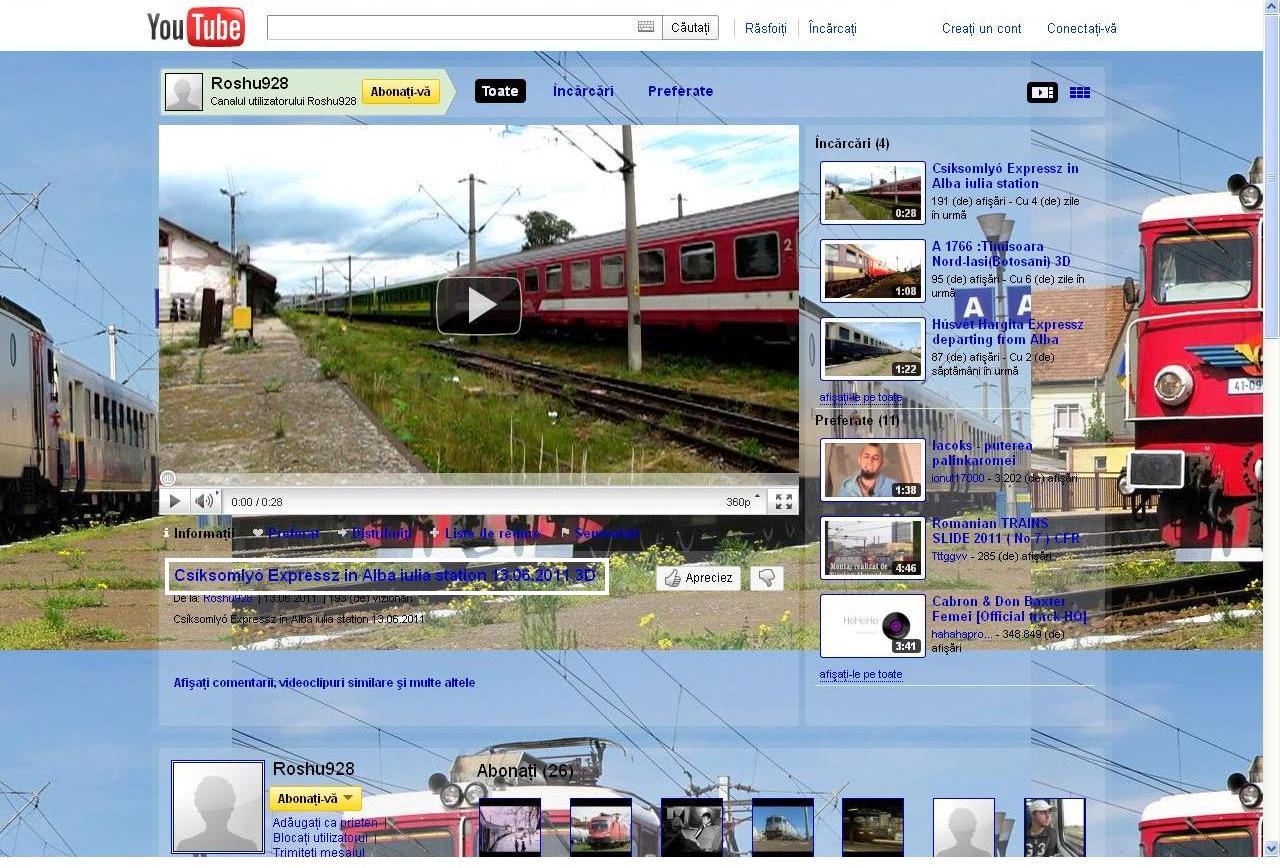Select the Preferate tab
This screenshot has width=1280, height=868.
pos(680,91)
